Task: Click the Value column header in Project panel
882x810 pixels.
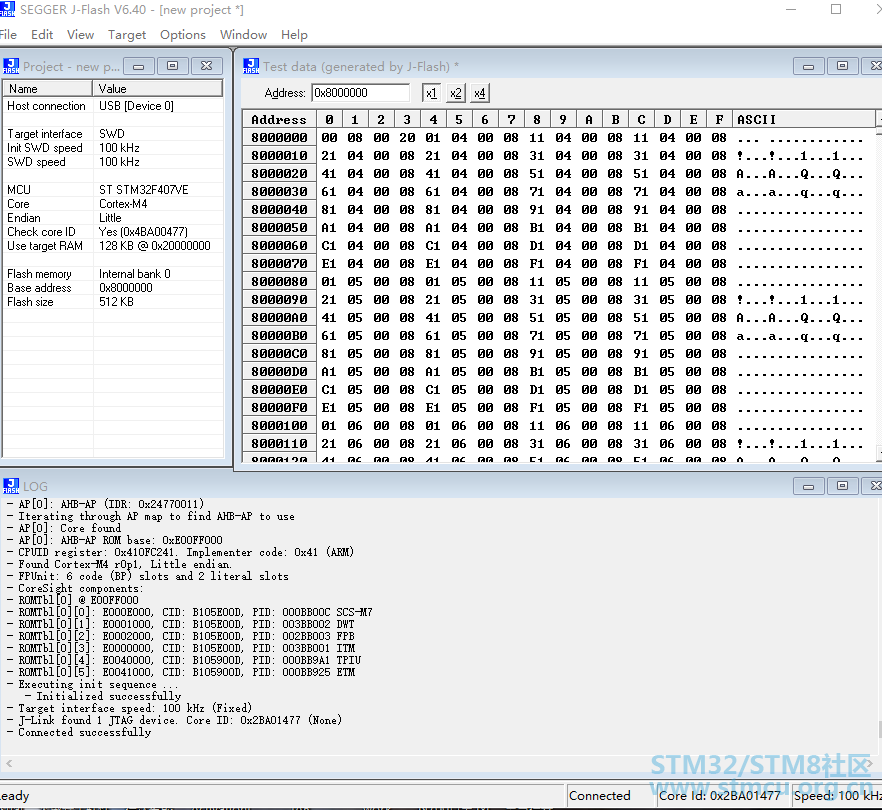Action: coord(158,88)
